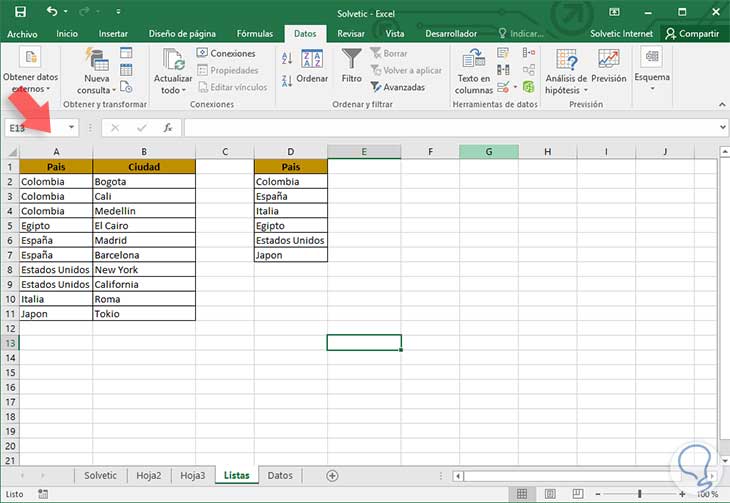This screenshot has height=503, width=730.
Task: Open the Vista ribbon tab
Action: (x=395, y=34)
